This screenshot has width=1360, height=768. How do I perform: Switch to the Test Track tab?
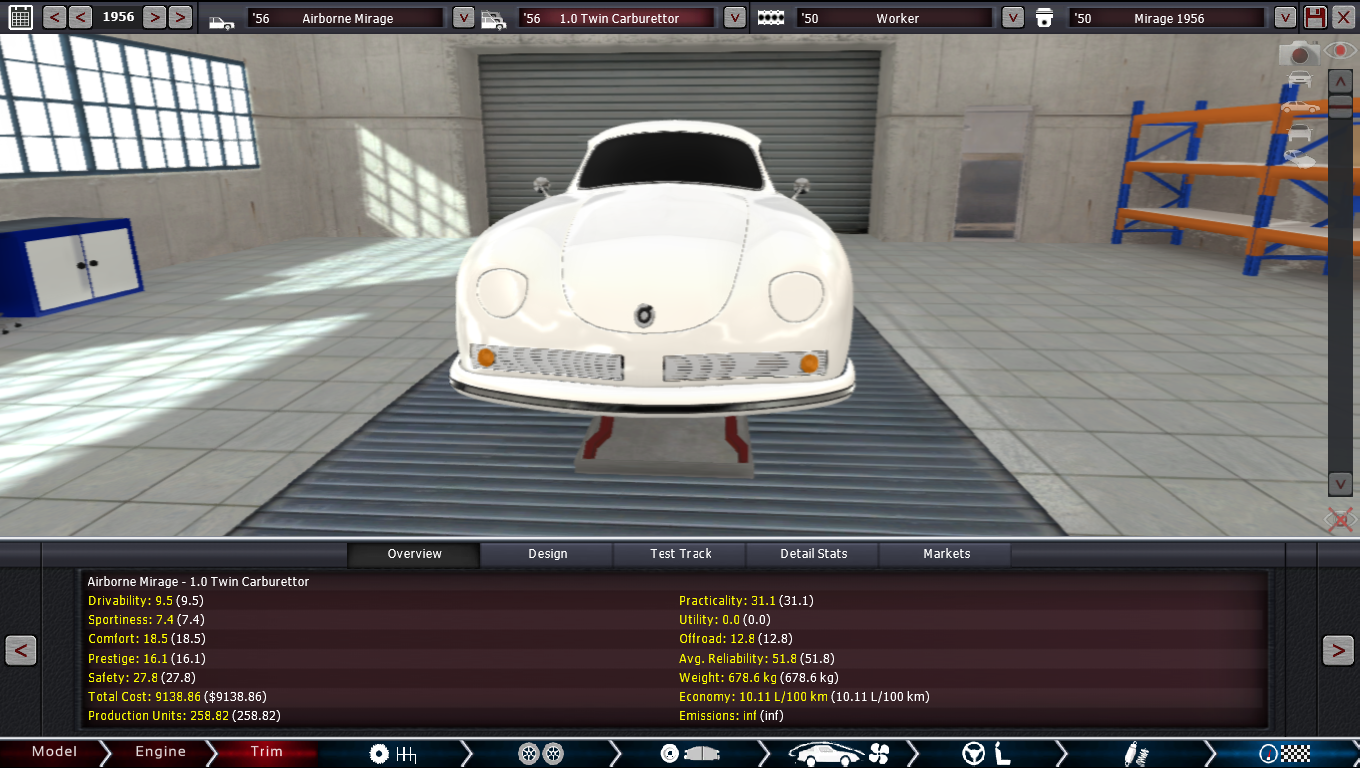[x=680, y=554]
